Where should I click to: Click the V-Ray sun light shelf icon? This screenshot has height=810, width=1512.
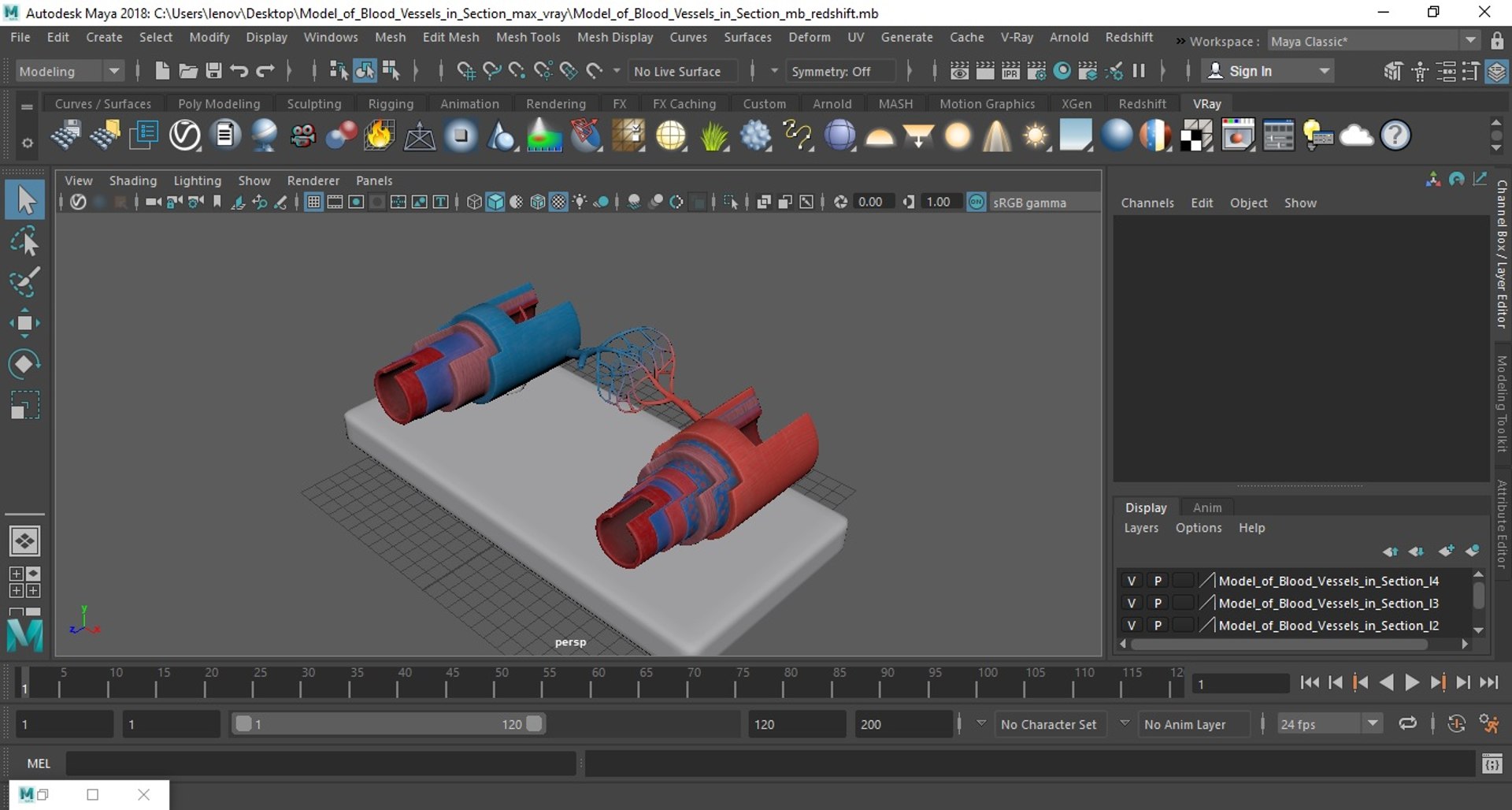pyautogui.click(x=1036, y=136)
